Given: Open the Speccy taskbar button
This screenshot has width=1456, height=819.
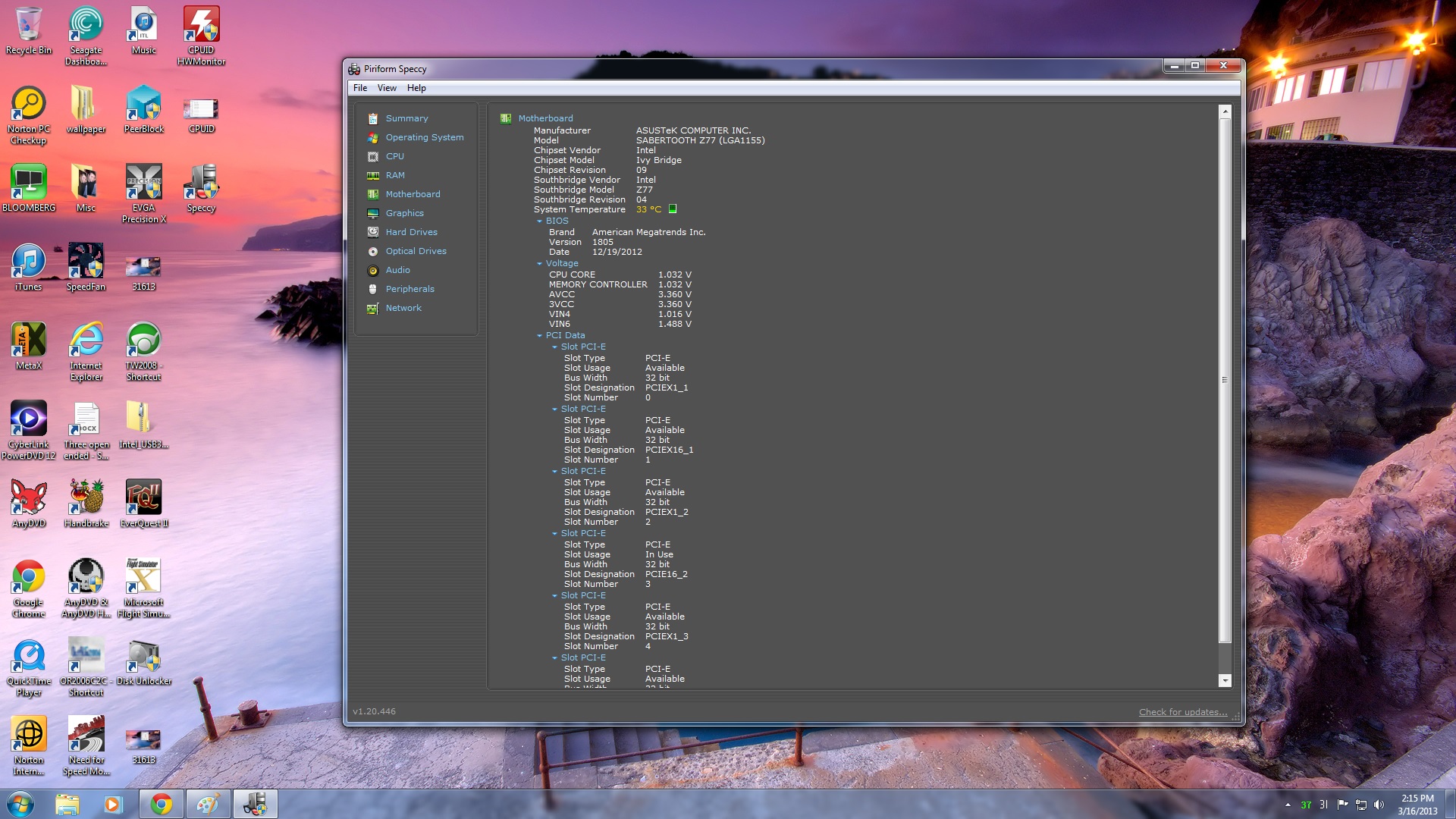Looking at the screenshot, I should pos(256,804).
